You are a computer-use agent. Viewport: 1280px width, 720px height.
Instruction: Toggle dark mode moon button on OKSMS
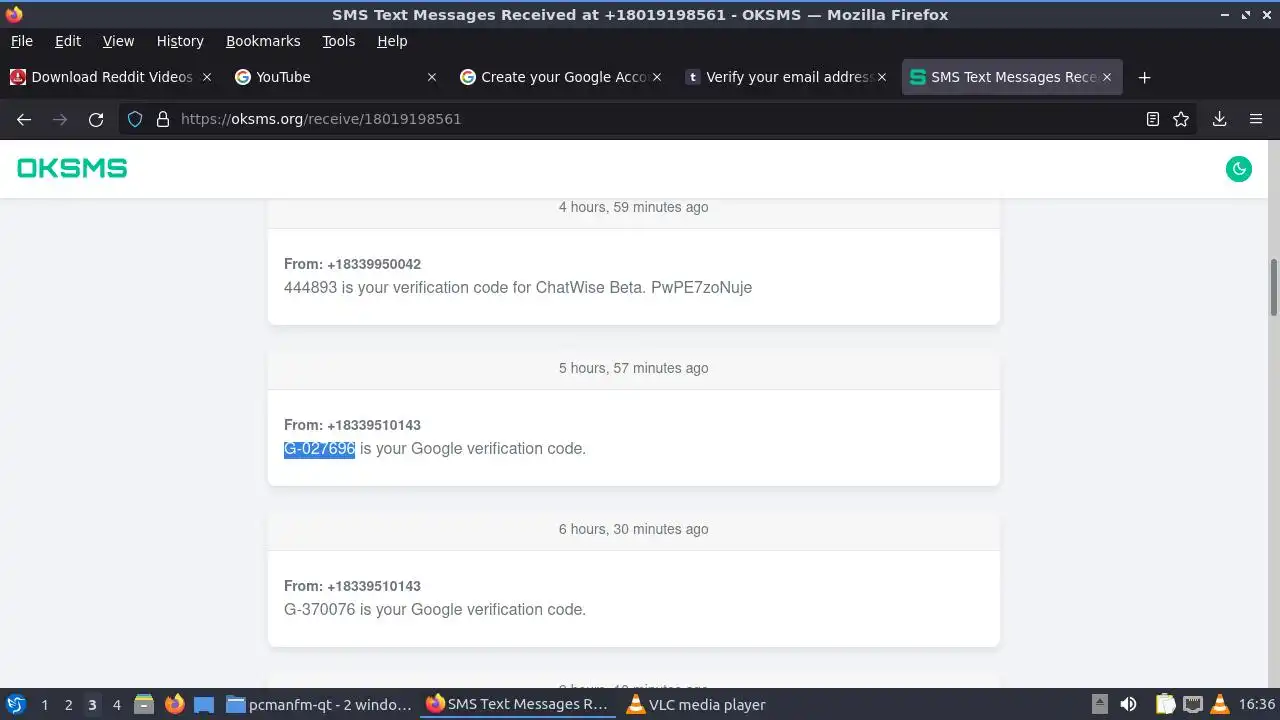pos(1239,169)
